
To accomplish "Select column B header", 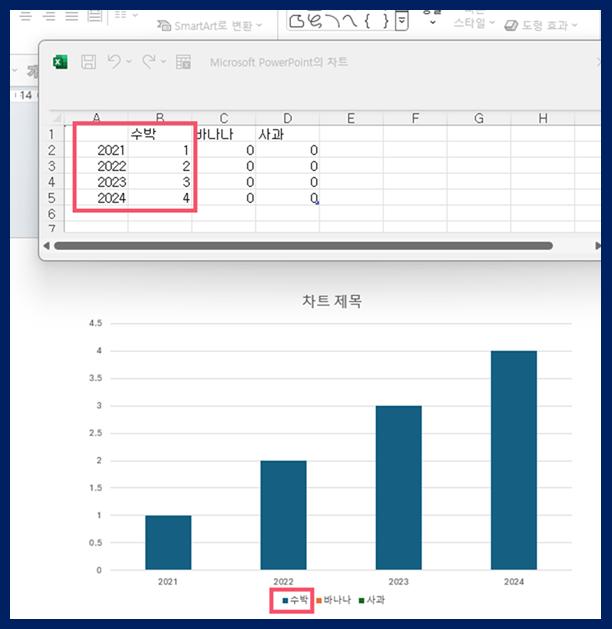I will pyautogui.click(x=160, y=118).
